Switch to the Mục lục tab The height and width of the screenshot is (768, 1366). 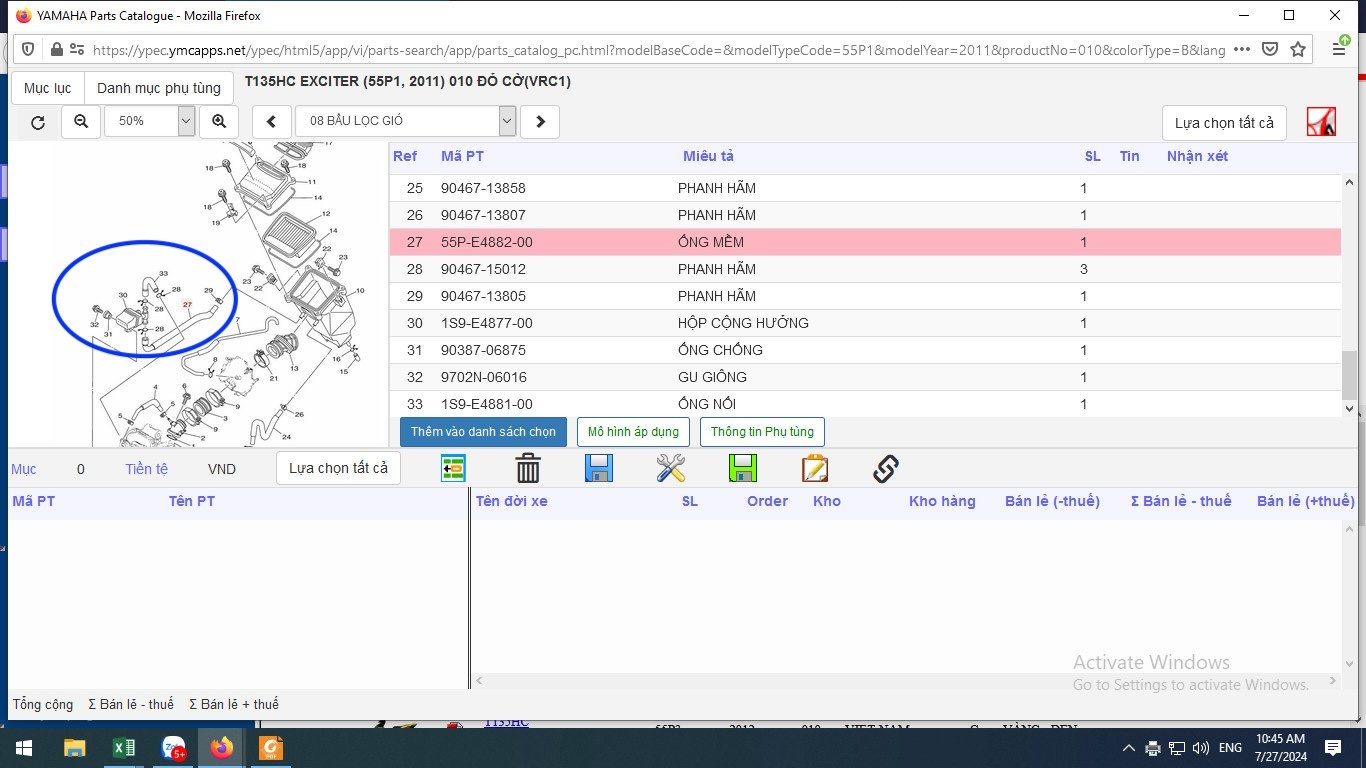47,88
